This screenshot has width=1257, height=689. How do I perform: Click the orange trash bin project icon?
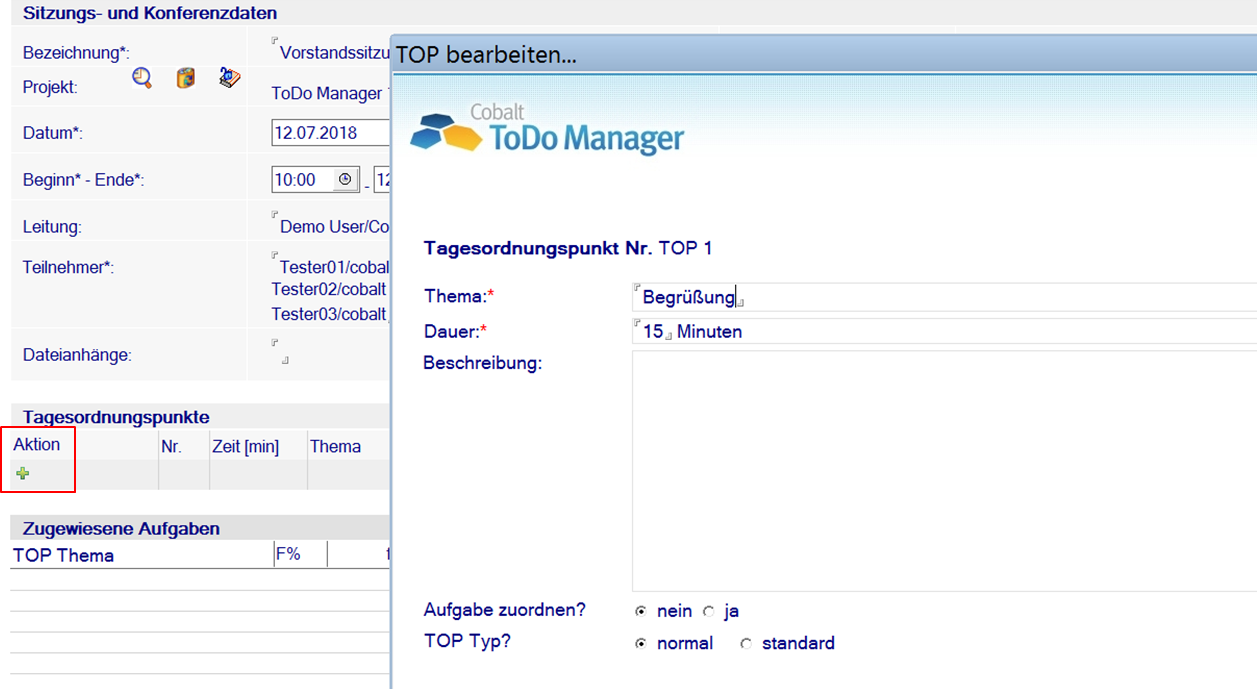186,79
